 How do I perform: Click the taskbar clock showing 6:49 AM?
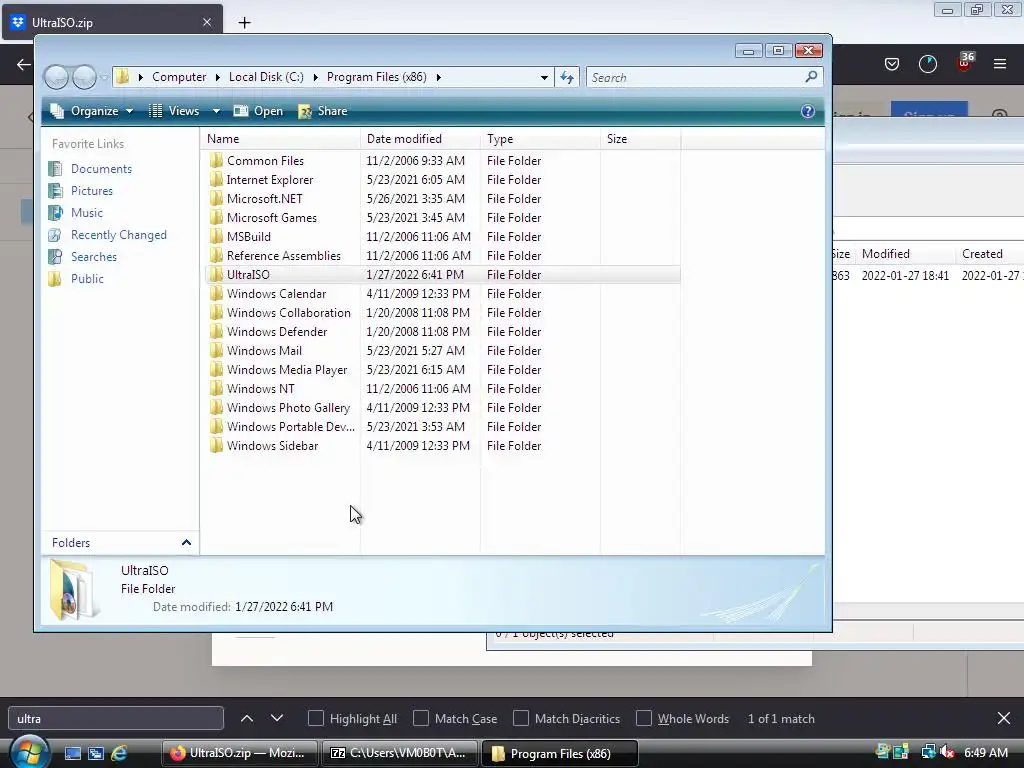(x=986, y=752)
